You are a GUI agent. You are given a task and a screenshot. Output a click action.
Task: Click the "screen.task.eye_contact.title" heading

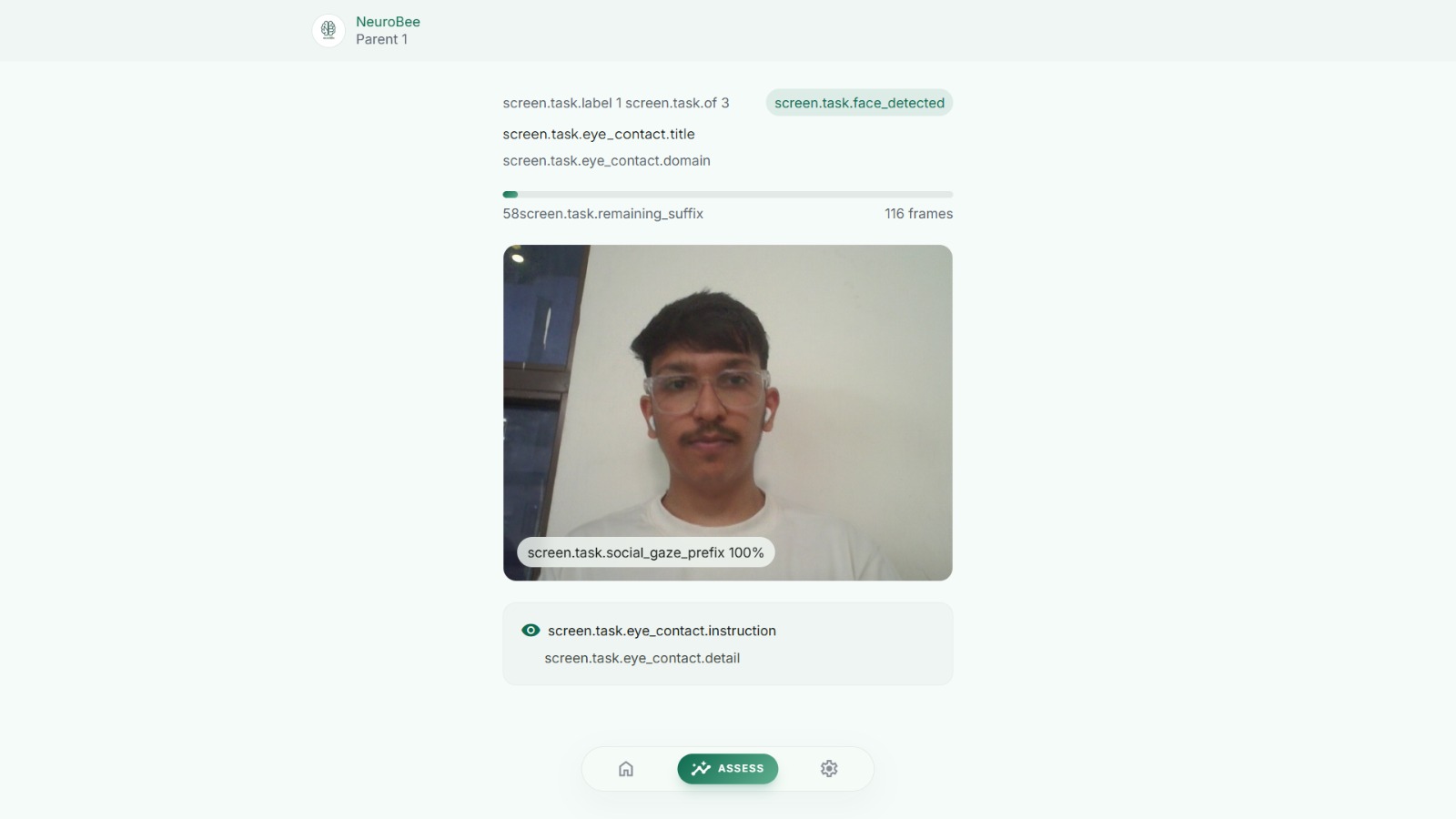point(599,134)
